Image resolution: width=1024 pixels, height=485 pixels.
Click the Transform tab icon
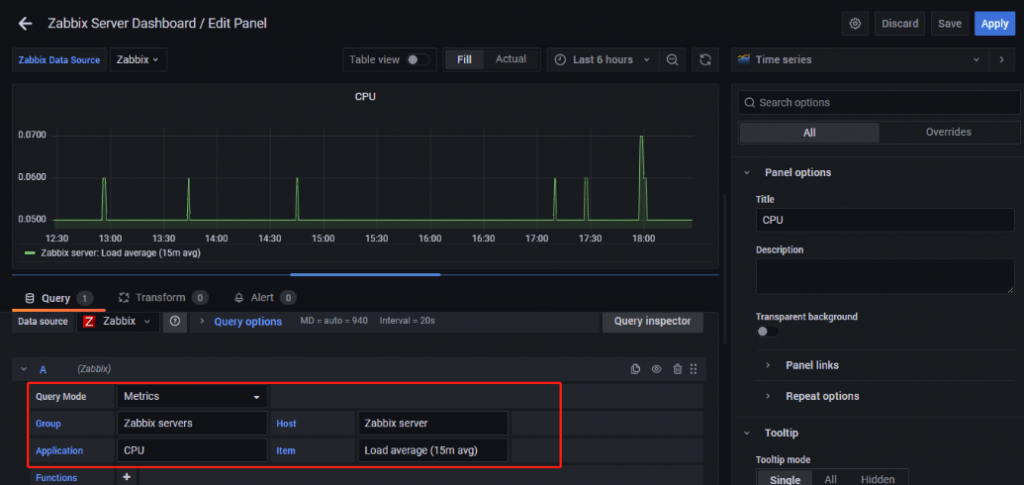click(123, 298)
